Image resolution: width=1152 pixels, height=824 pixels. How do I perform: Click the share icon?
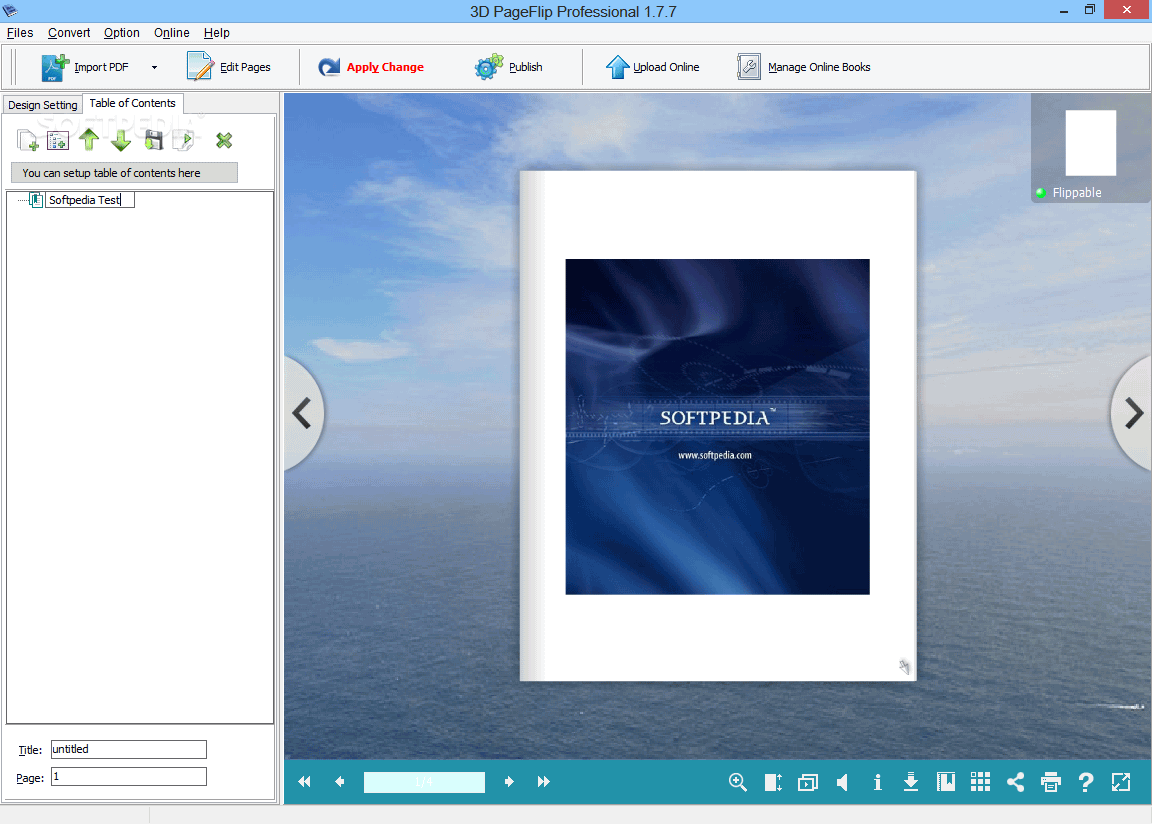point(1015,782)
